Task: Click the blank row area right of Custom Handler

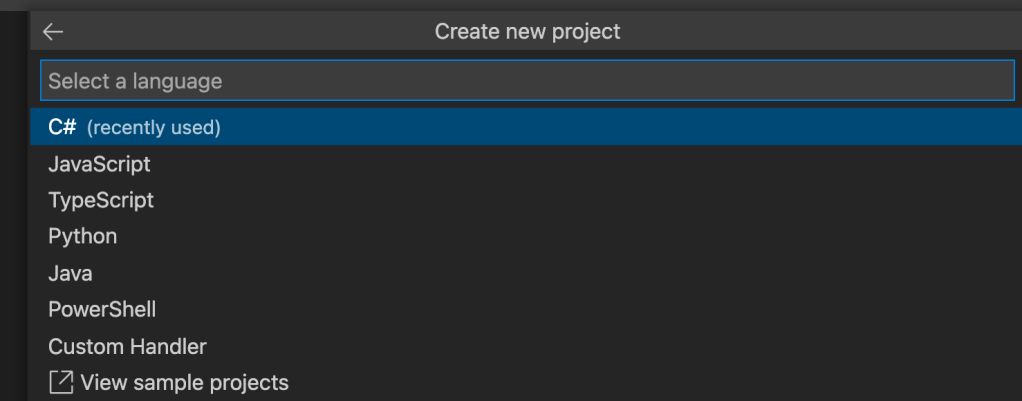Action: 600,347
